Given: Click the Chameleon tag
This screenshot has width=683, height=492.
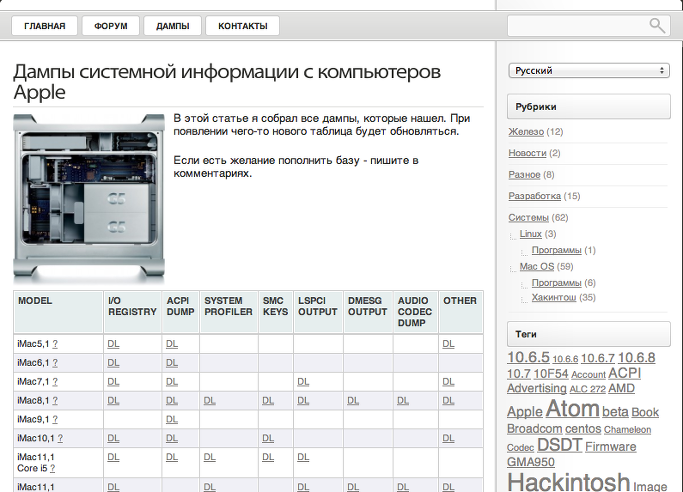Looking at the screenshot, I should [627, 430].
